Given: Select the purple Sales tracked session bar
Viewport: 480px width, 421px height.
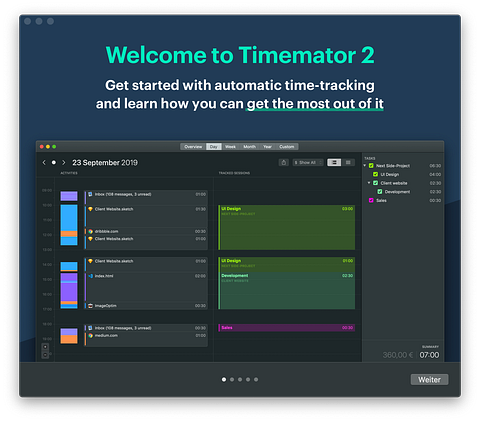Looking at the screenshot, I should 287,328.
